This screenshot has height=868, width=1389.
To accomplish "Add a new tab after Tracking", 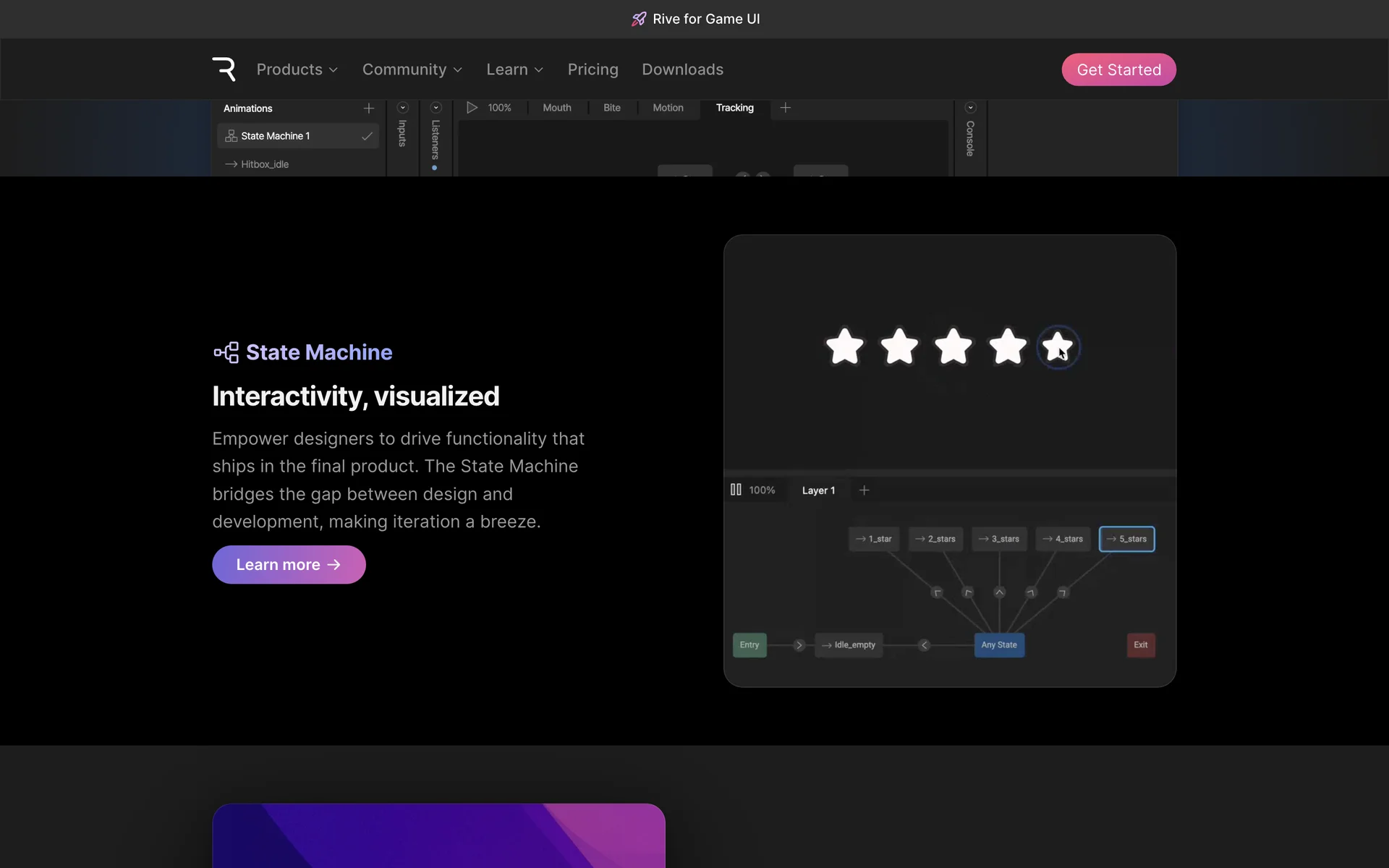I will (786, 108).
